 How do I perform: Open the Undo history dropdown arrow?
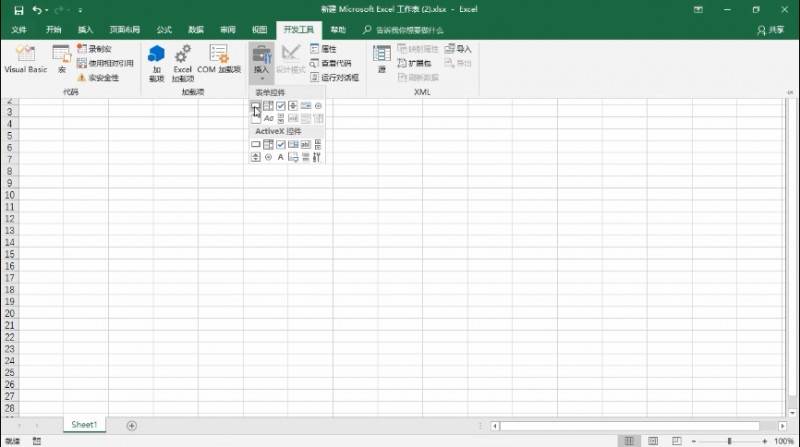click(x=46, y=10)
